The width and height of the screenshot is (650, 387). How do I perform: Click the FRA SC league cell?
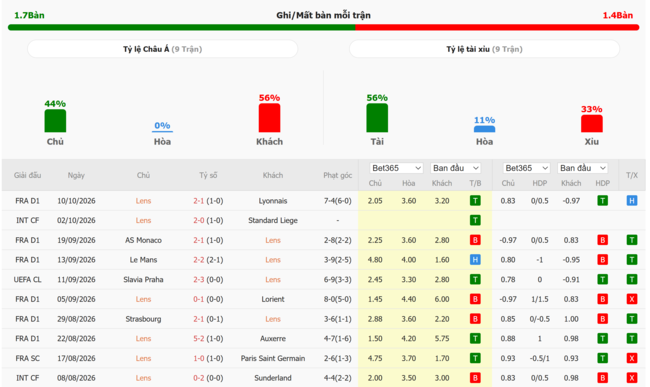coord(27,358)
